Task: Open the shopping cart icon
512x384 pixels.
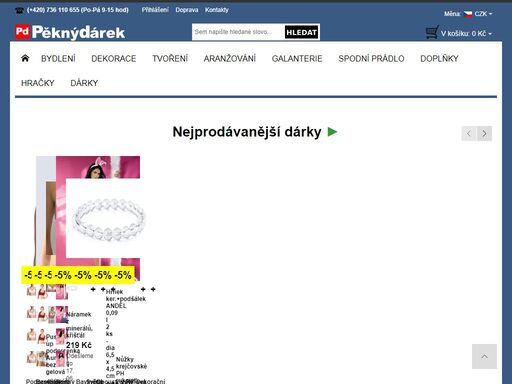Action: [x=432, y=32]
